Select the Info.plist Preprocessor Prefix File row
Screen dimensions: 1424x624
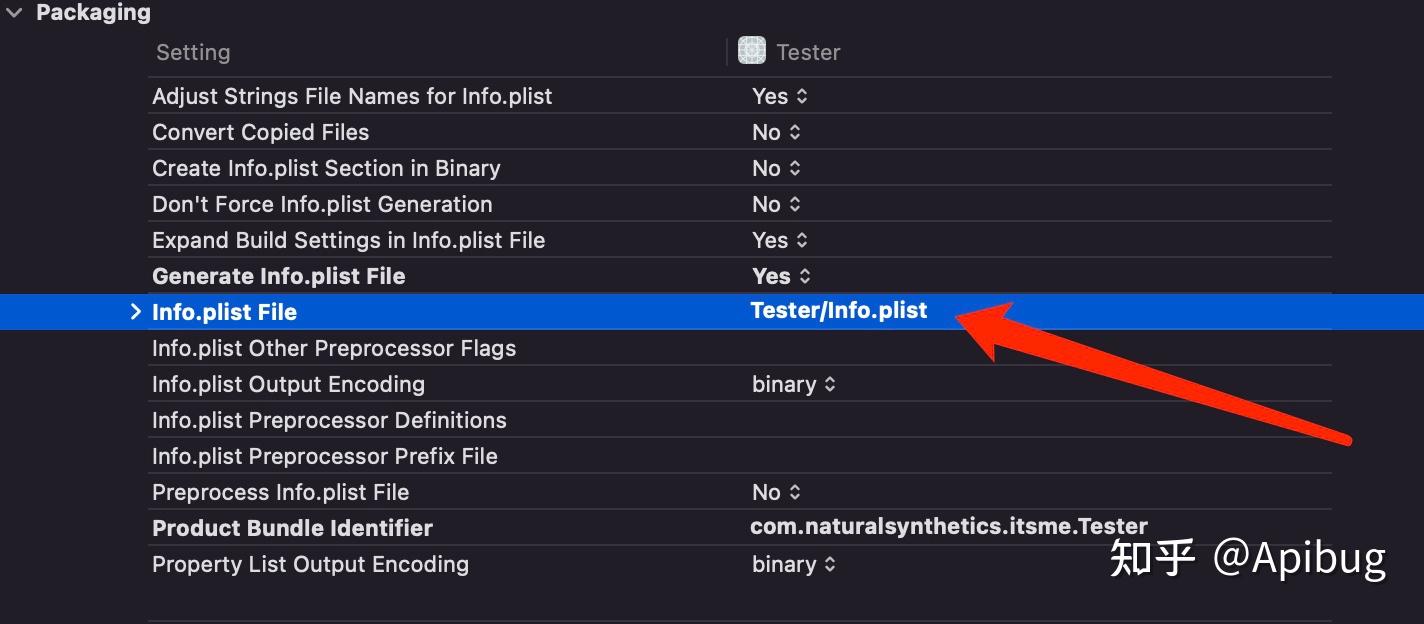coord(324,456)
